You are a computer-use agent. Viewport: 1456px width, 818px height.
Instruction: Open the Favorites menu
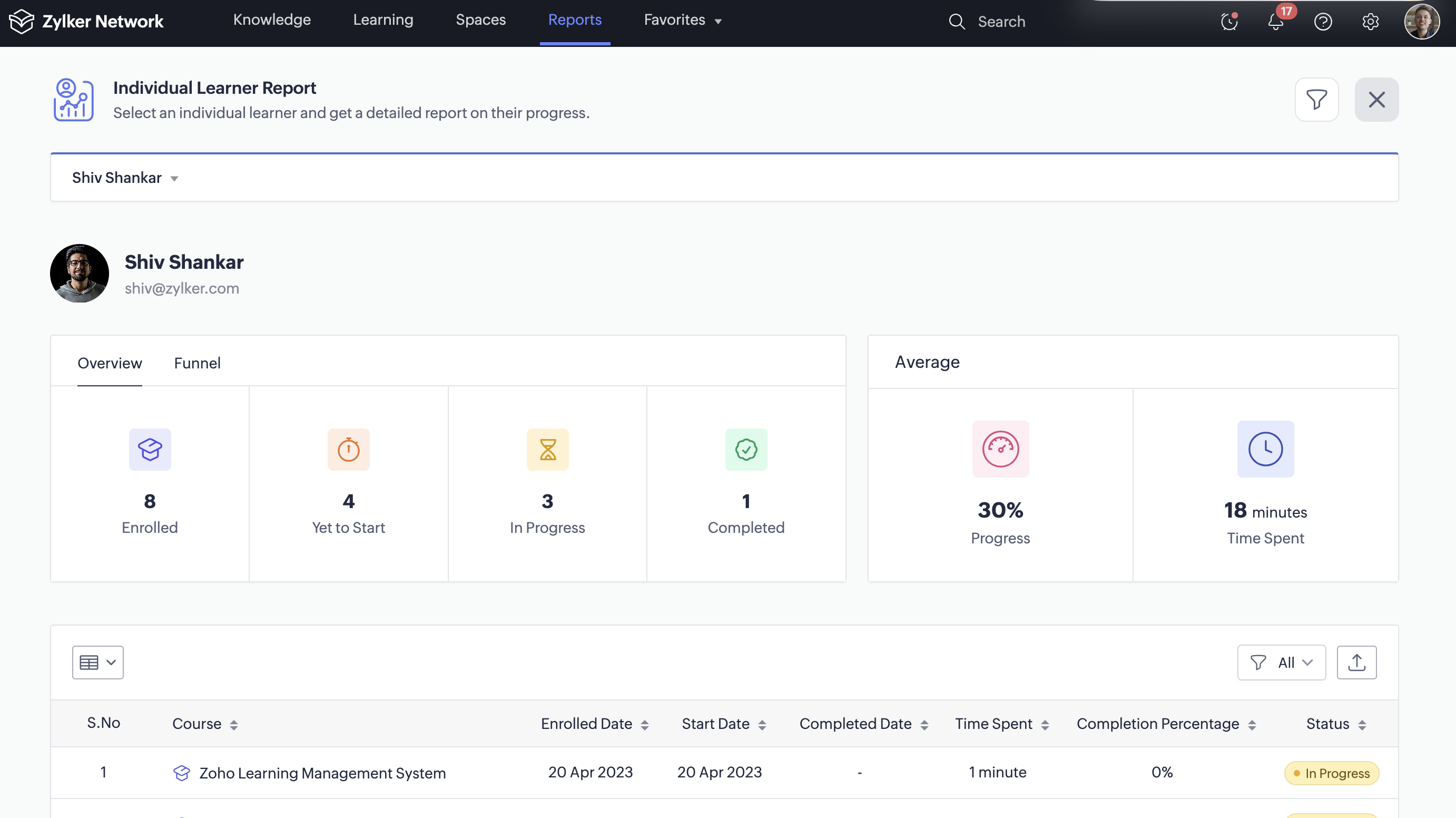682,20
